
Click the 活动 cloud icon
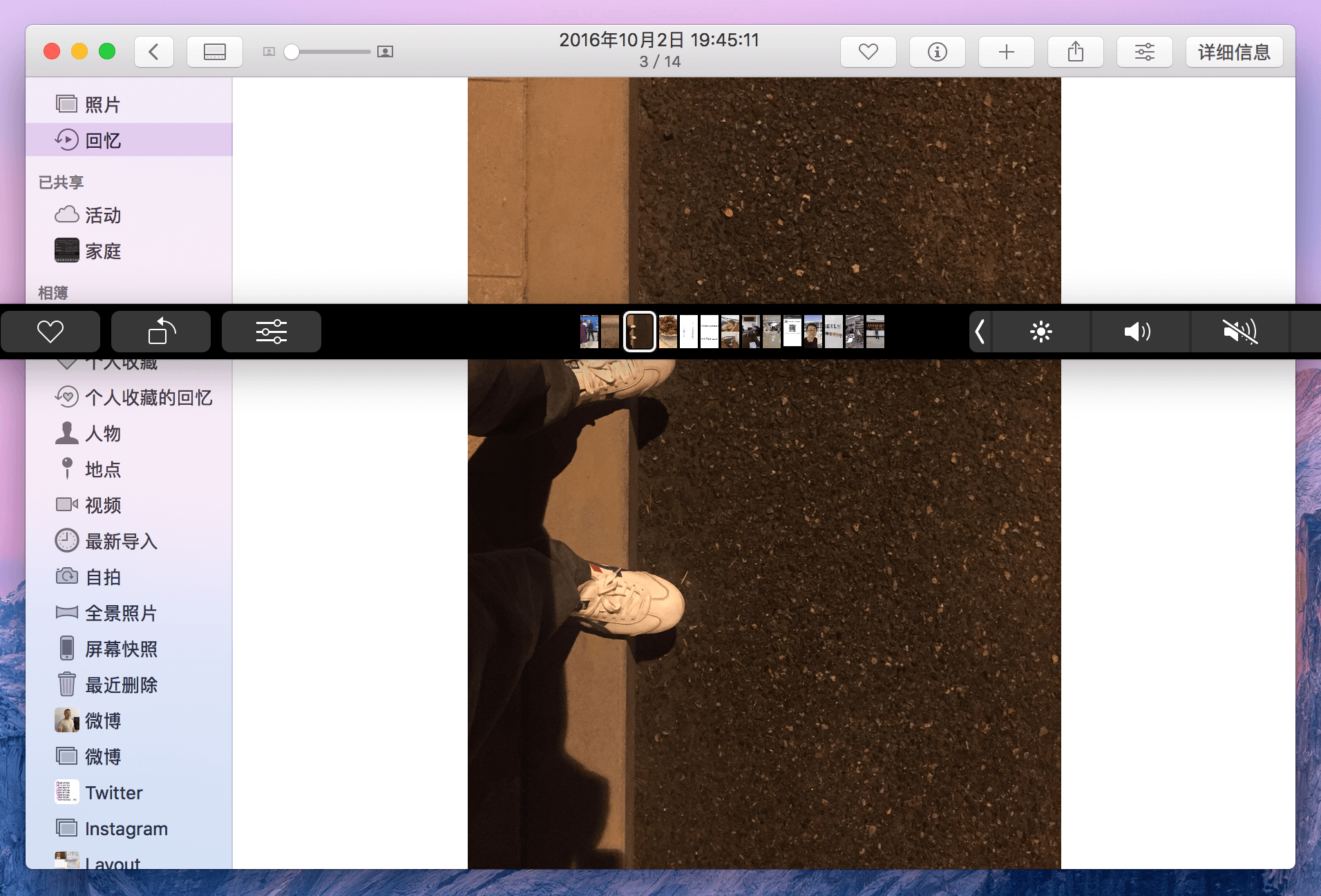pos(67,215)
